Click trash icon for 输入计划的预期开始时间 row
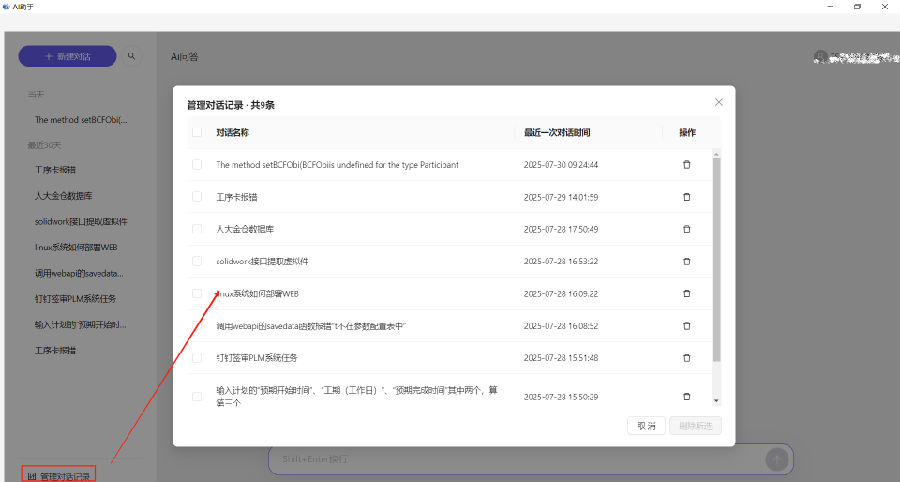 click(686, 397)
